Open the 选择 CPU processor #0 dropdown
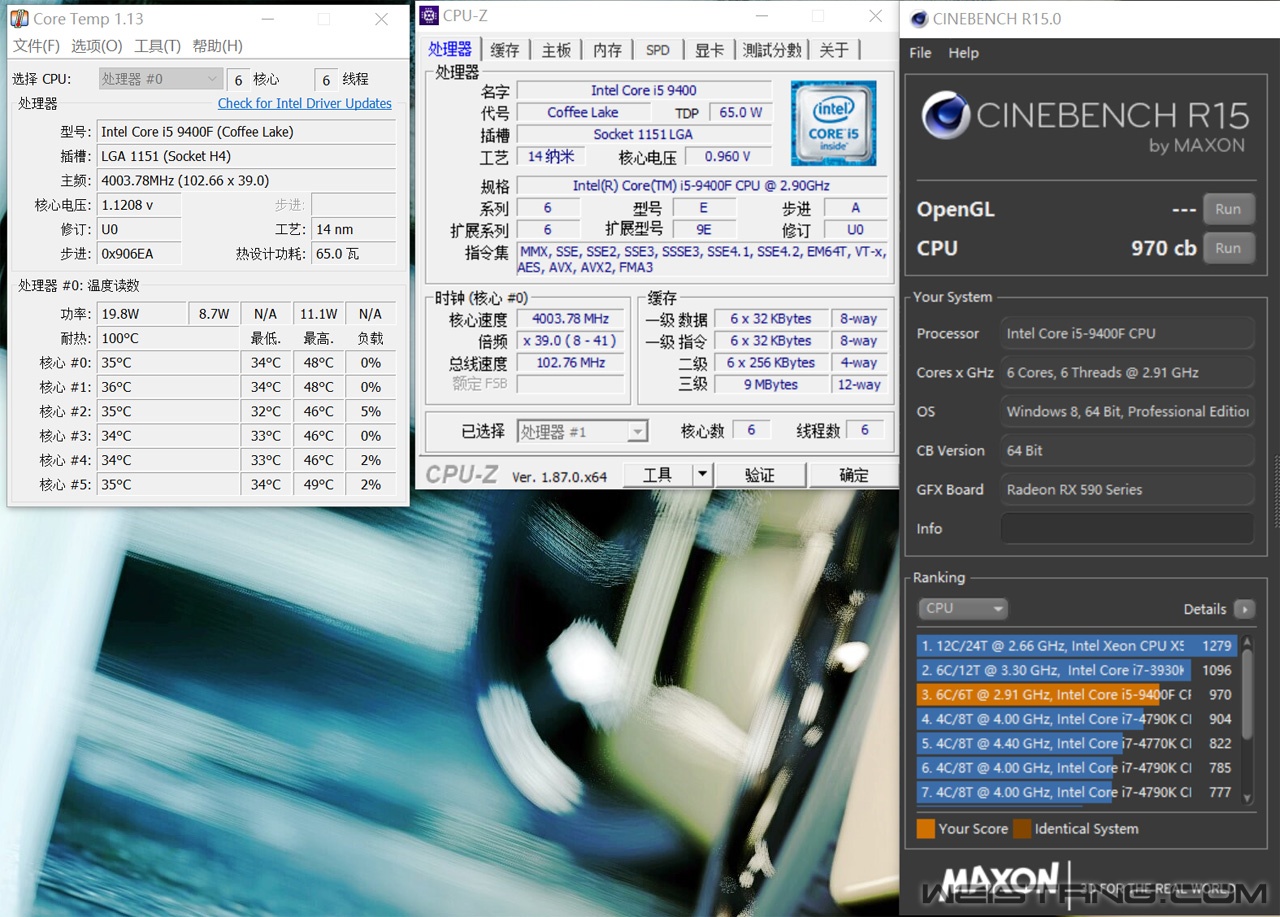 coord(160,79)
